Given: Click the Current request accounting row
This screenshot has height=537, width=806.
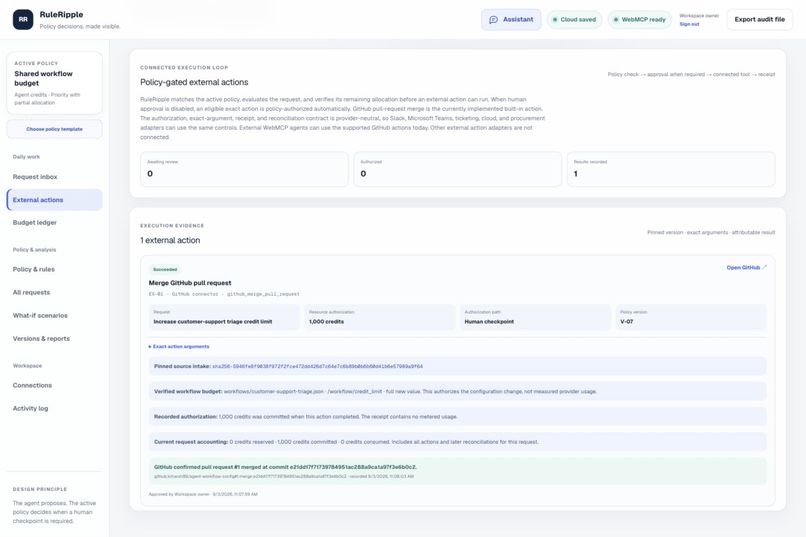Looking at the screenshot, I should point(457,442).
